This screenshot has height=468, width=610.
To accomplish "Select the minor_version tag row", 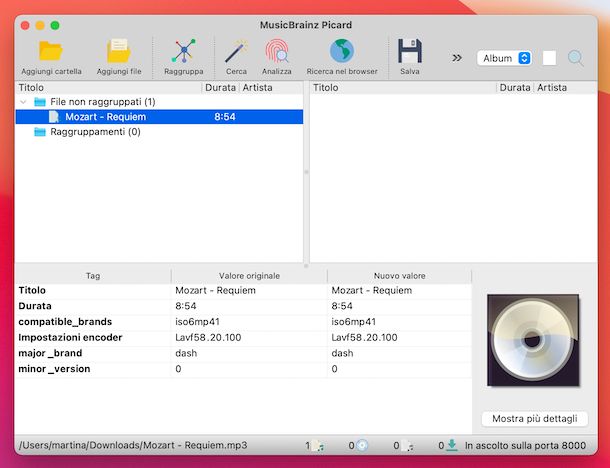I will tap(243, 369).
